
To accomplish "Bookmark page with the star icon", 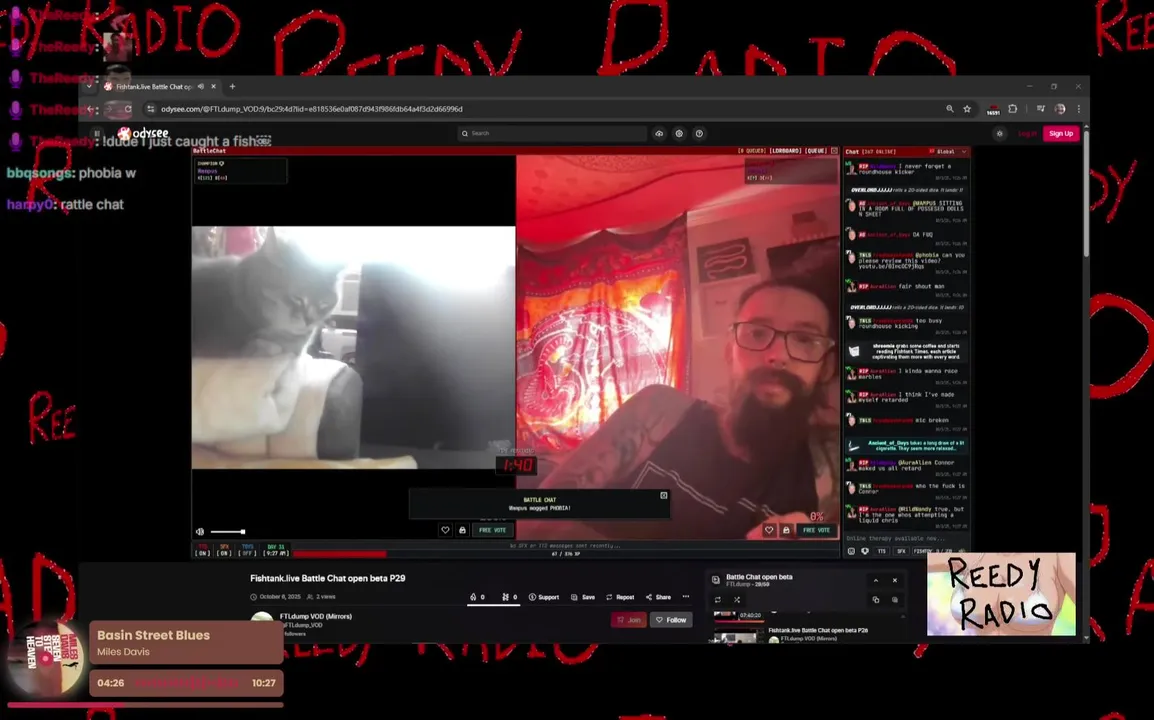I will 967,109.
